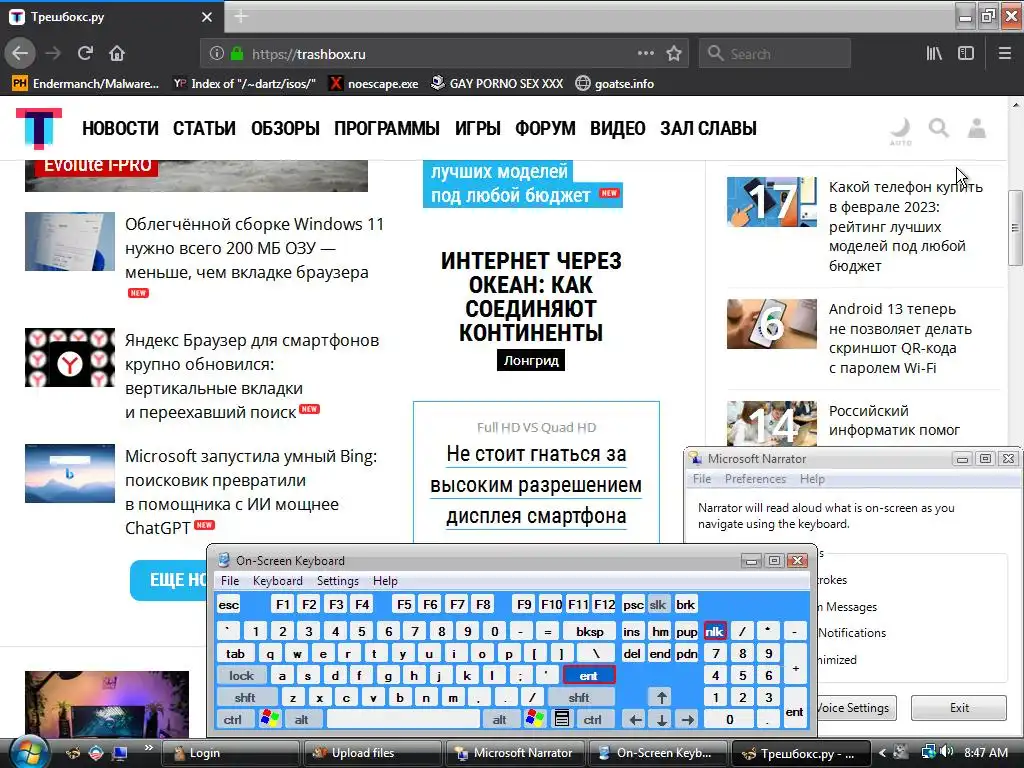
Task: Open the Endermanch/Malware bookmark
Action: [x=86, y=84]
